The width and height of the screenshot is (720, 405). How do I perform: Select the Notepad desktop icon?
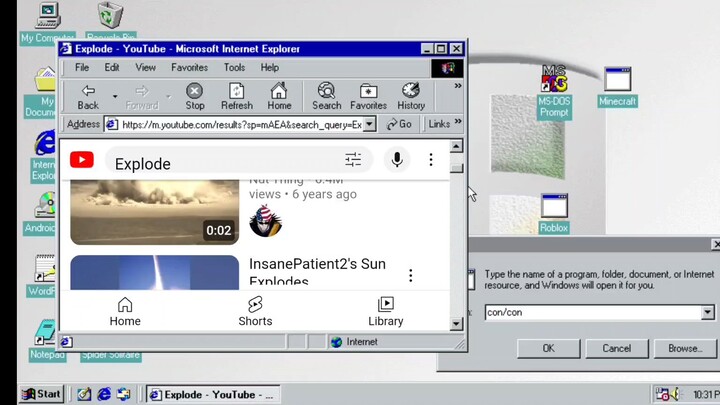(x=46, y=341)
